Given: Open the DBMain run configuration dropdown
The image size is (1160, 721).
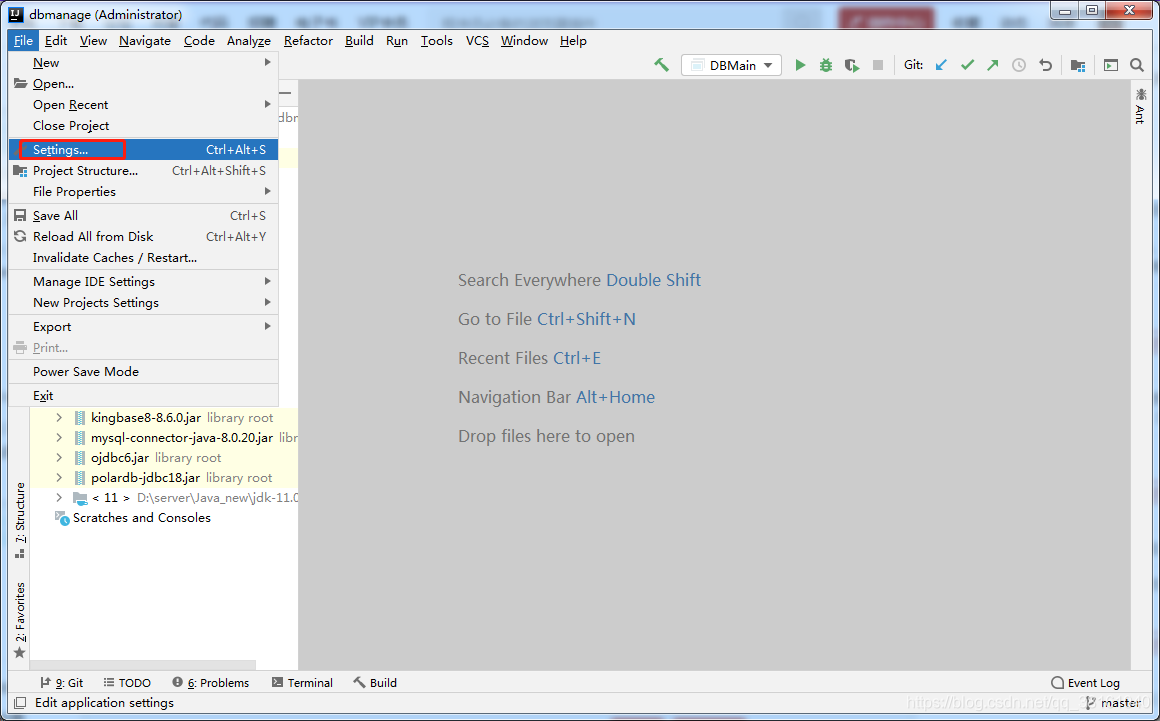Looking at the screenshot, I should point(731,65).
